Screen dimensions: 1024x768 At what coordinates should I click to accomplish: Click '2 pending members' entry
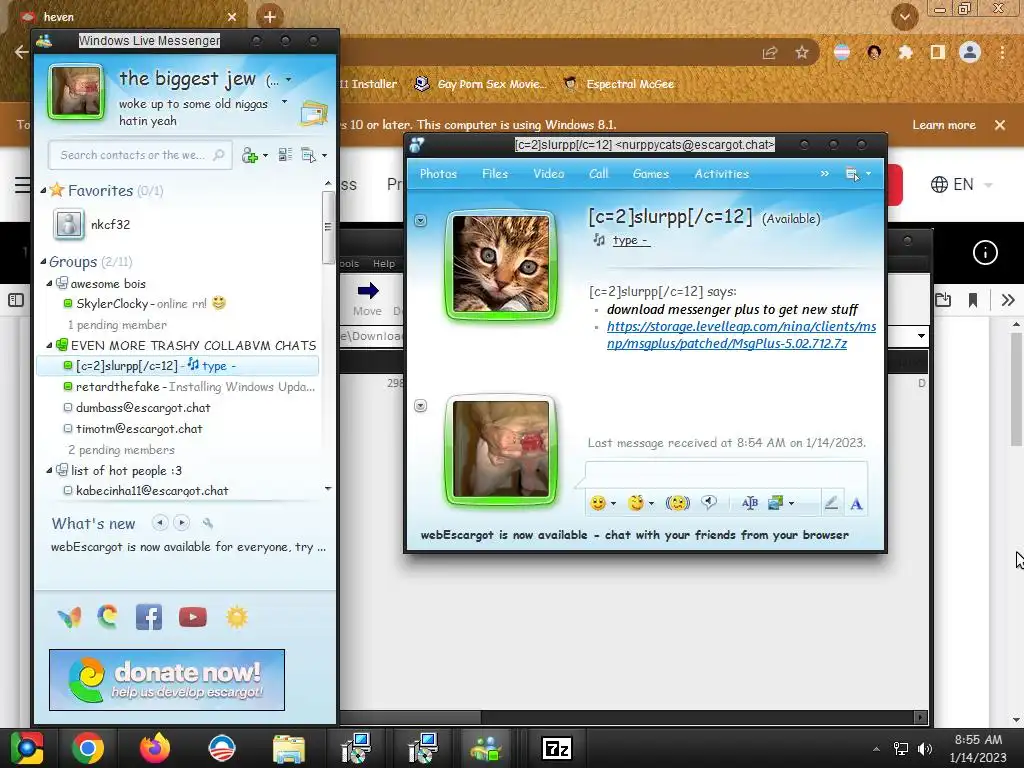tap(121, 450)
